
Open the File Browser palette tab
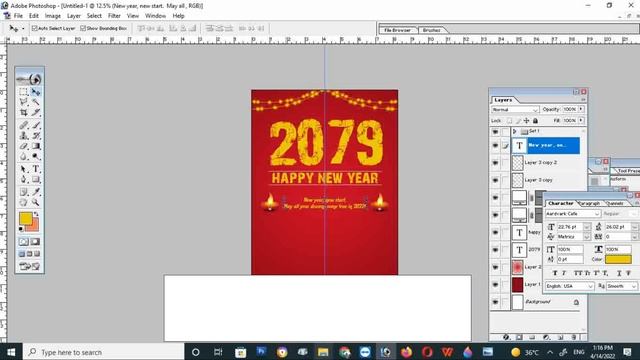tap(397, 30)
